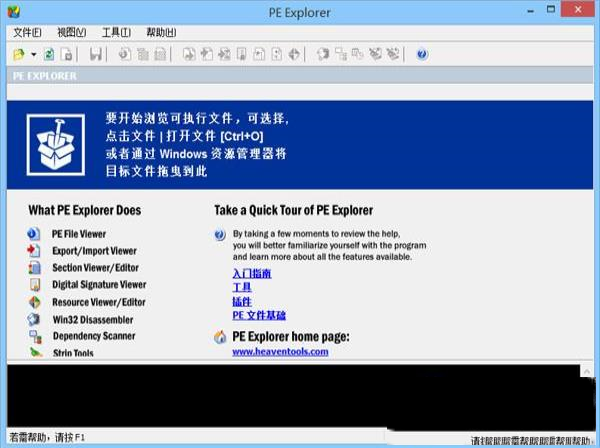600x448 pixels.
Task: Follow the 工具 link
Action: pos(242,287)
